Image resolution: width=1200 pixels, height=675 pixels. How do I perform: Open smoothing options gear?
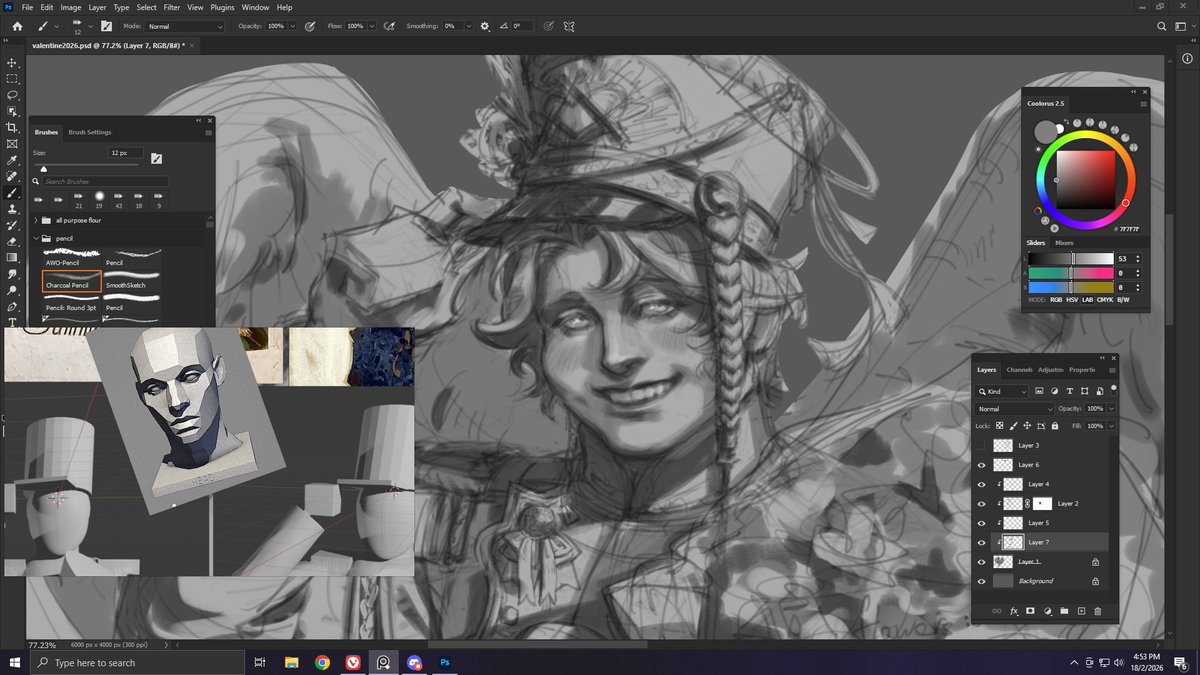point(485,26)
